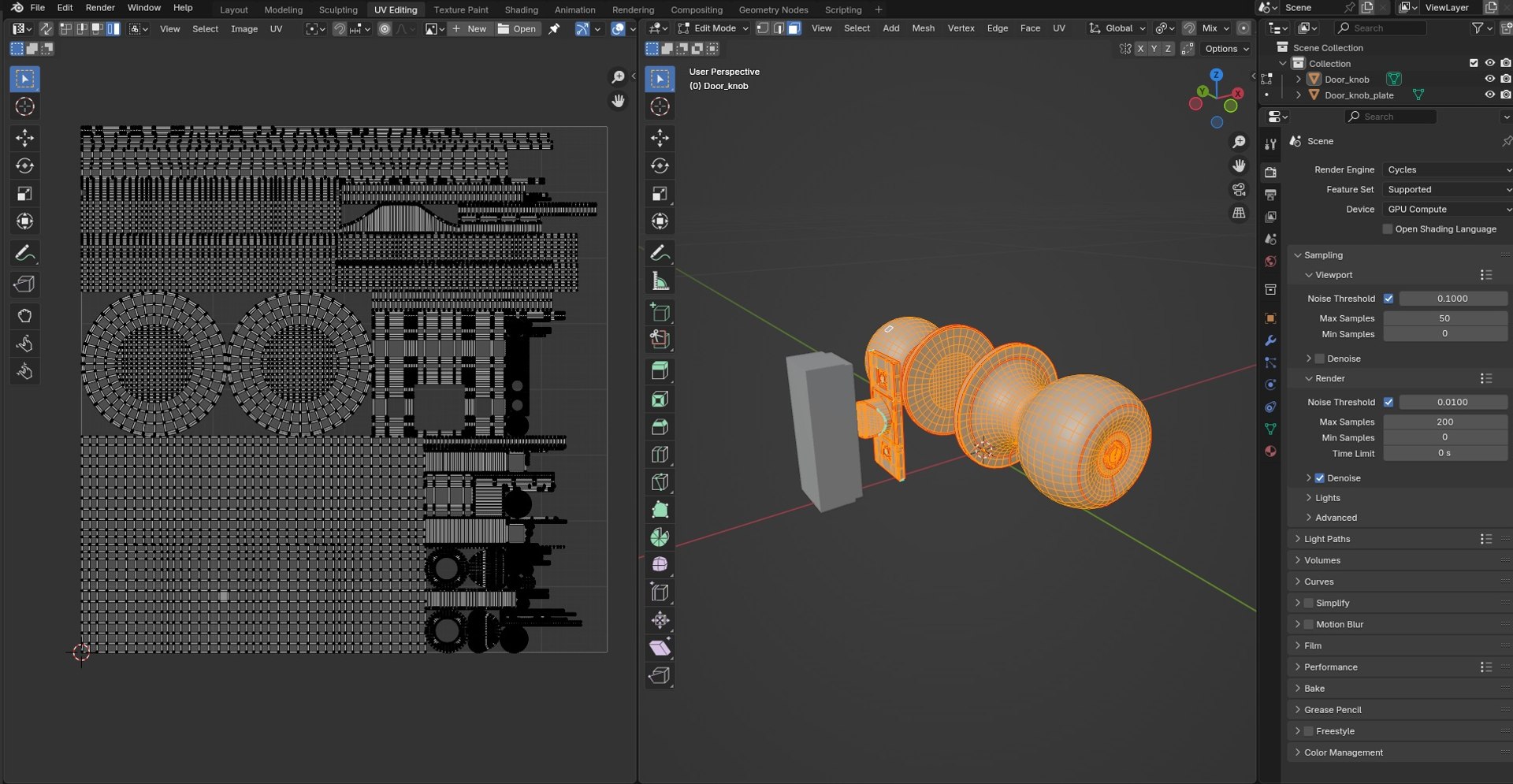Select the Annotate tool in UV editor
This screenshot has height=784, width=1513.
pos(24,253)
